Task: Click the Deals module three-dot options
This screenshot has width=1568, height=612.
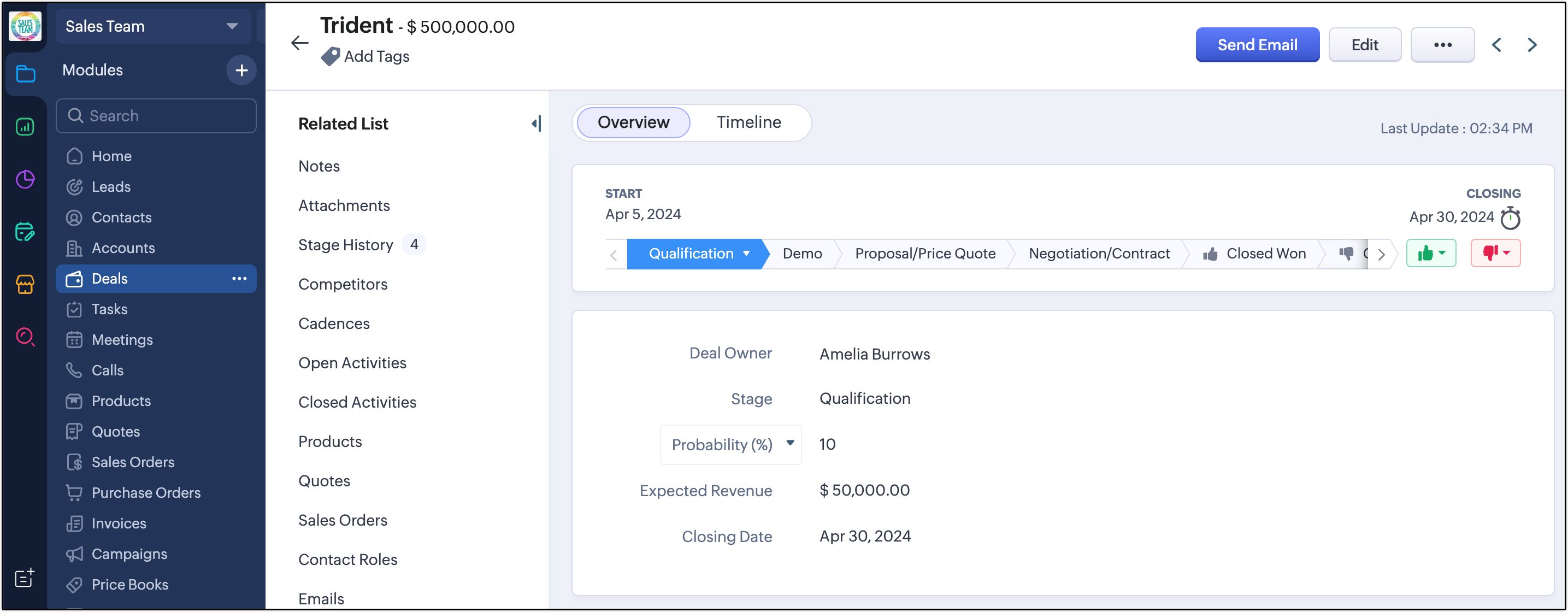Action: (x=239, y=278)
